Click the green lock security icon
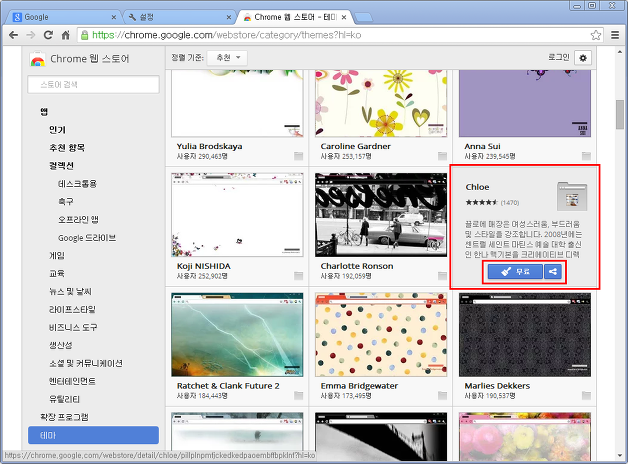The width and height of the screenshot is (628, 464). [x=85, y=35]
